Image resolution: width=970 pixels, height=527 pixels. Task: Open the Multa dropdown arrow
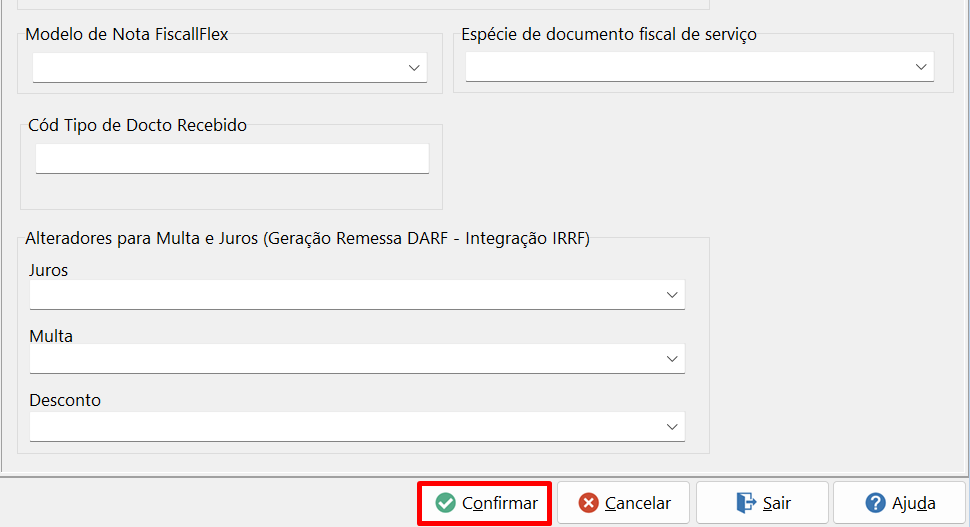[x=672, y=359]
